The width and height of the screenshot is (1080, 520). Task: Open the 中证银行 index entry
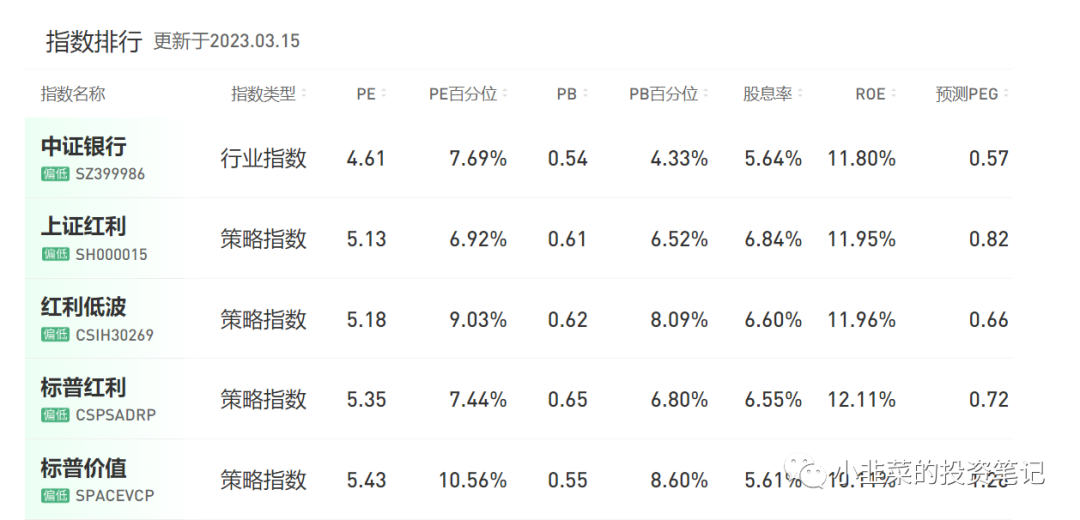pos(84,146)
